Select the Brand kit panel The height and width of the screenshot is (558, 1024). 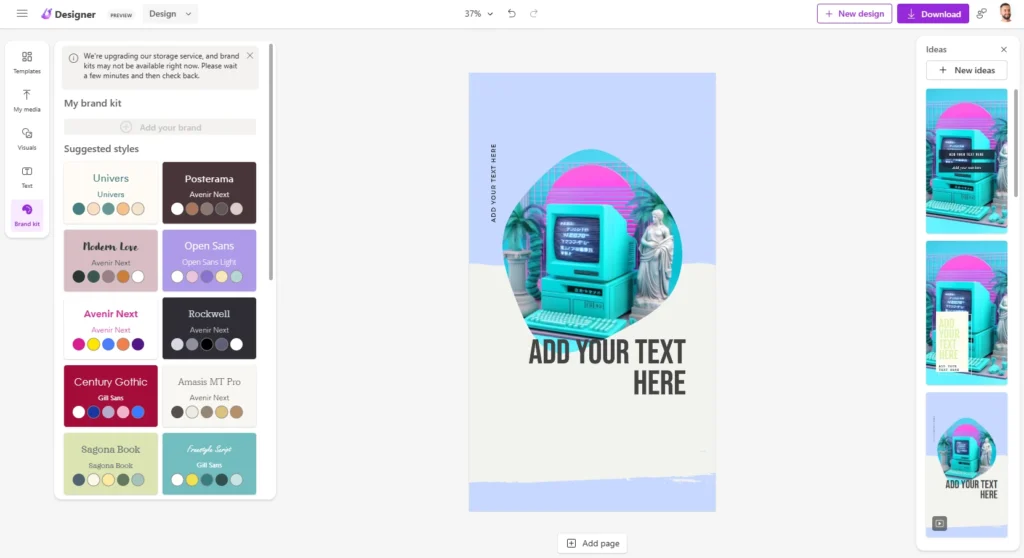(x=27, y=215)
